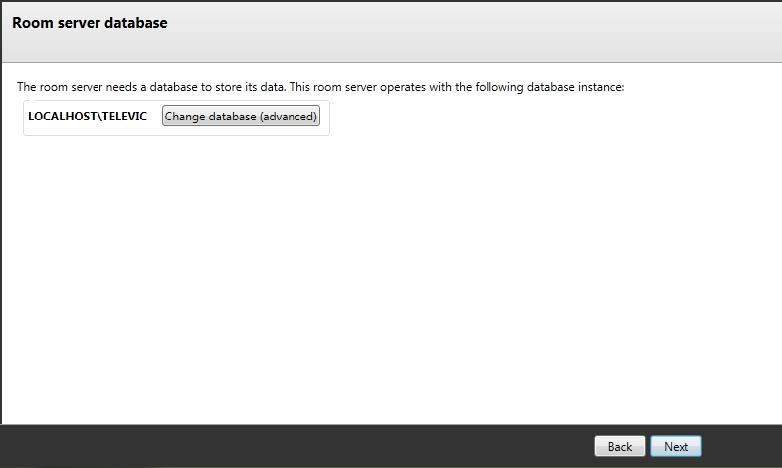Click the footer area right of Next
This screenshot has width=782, height=468.
coord(742,446)
